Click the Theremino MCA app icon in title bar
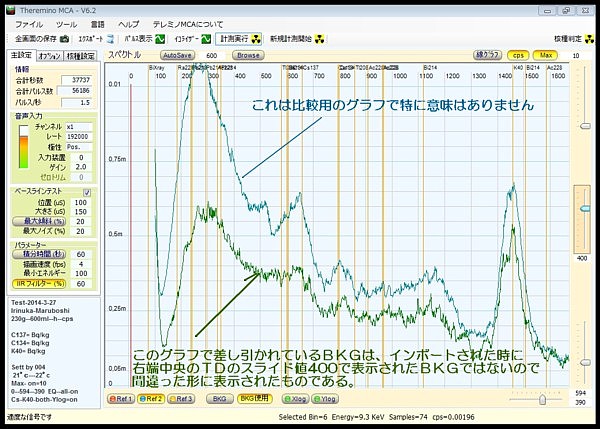 pos(10,10)
